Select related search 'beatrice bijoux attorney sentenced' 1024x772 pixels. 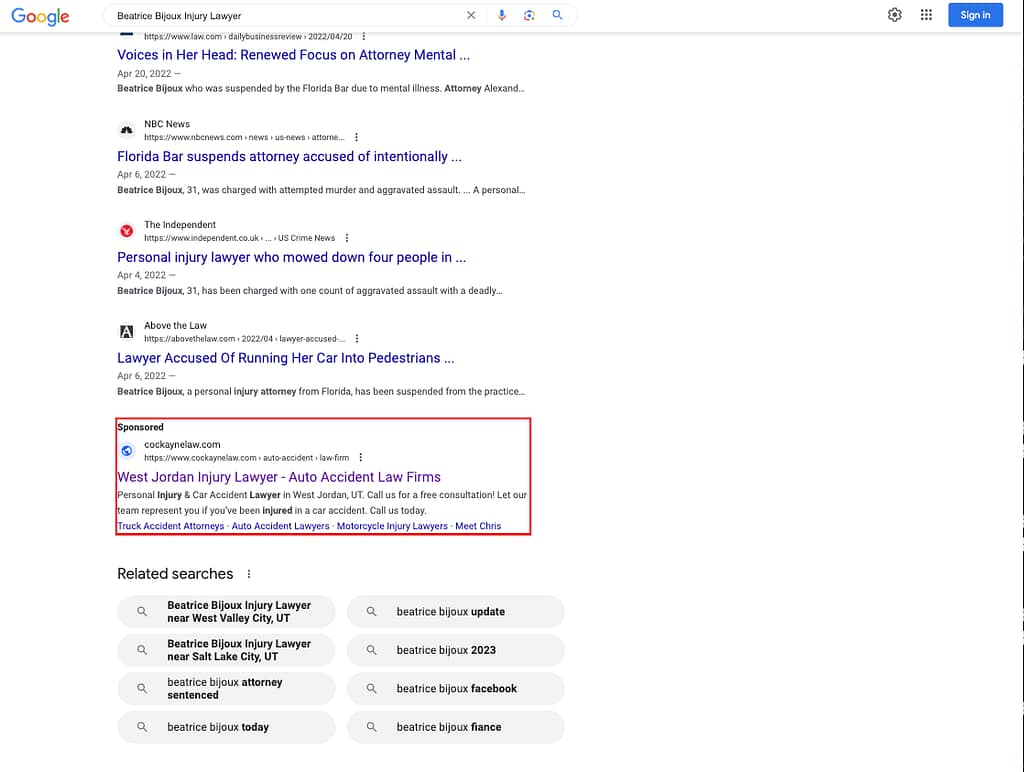point(226,688)
